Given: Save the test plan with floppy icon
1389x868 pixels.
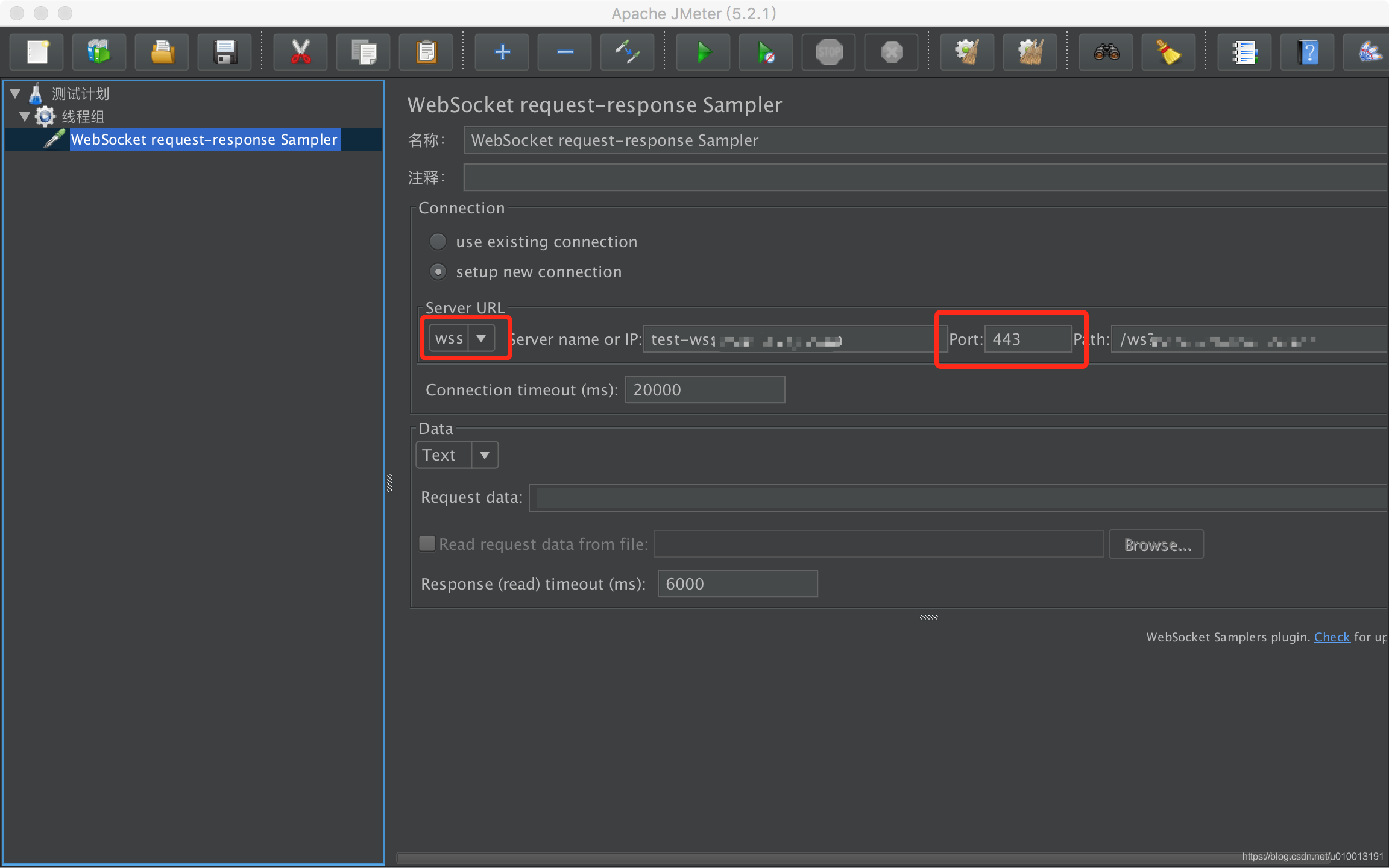Looking at the screenshot, I should coord(225,52).
